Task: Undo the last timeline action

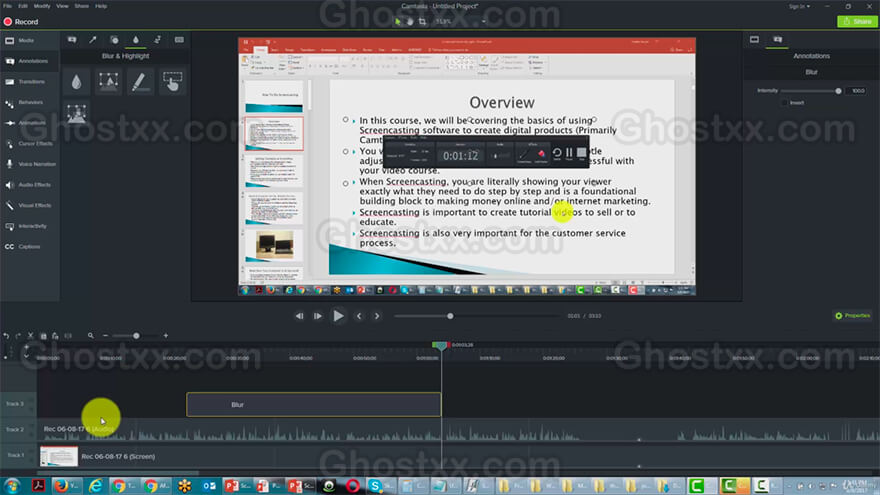Action: click(6, 336)
